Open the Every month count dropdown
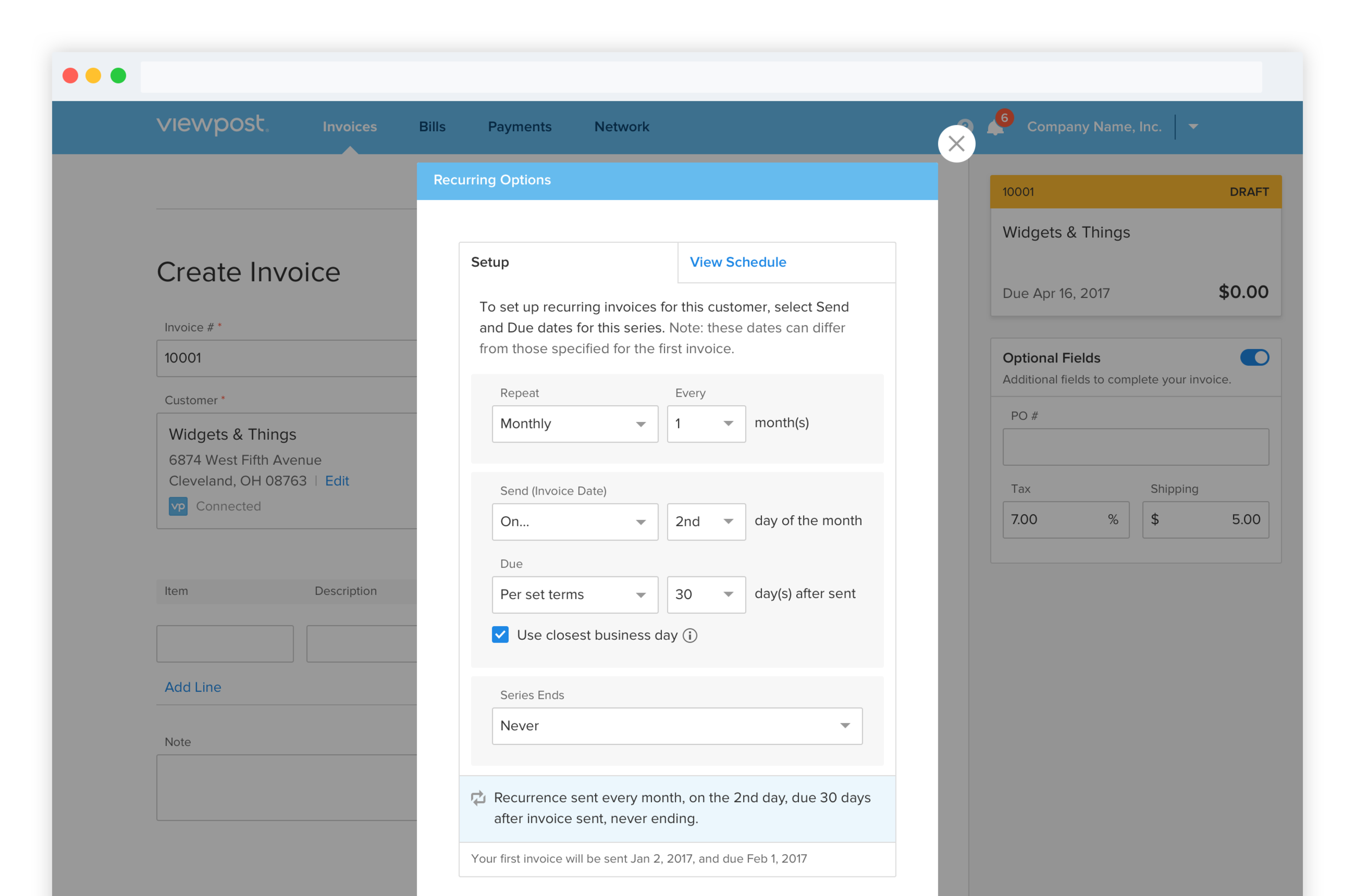 coord(706,424)
